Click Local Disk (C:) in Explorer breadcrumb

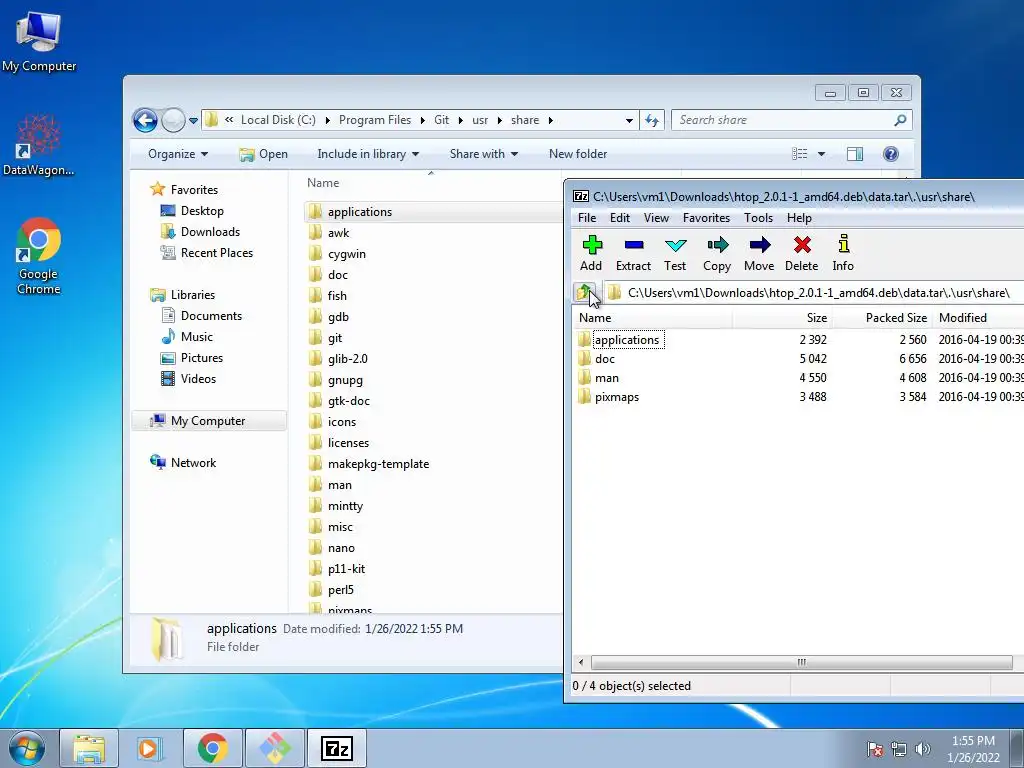tap(278, 120)
